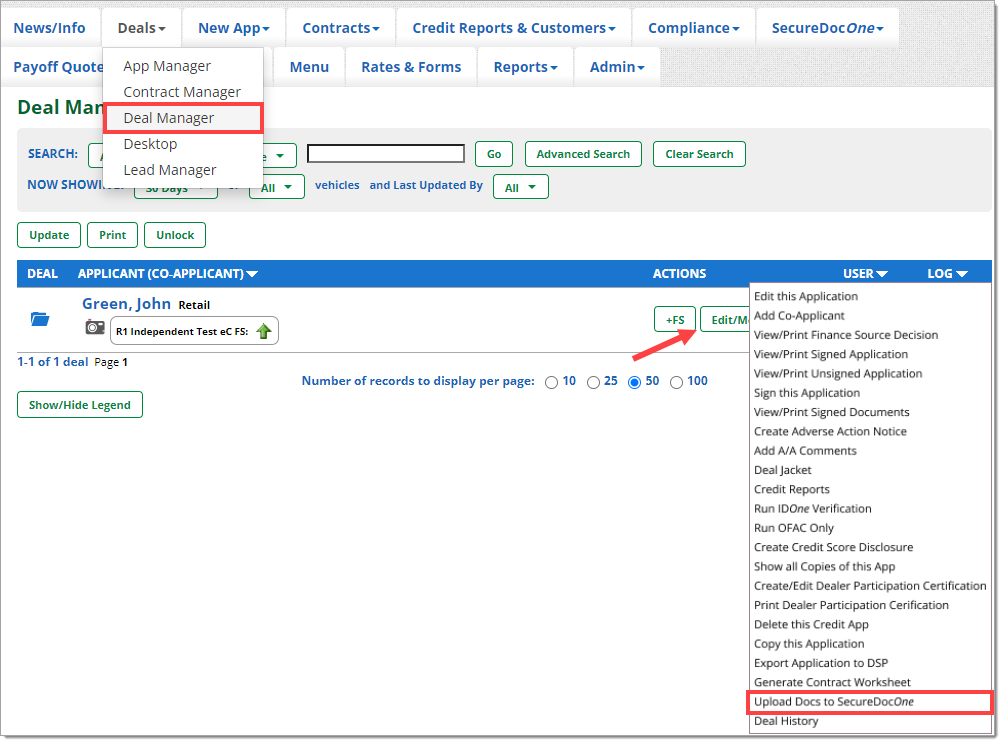The width and height of the screenshot is (1002, 743).
Task: Click the green up-arrow status icon
Action: click(x=264, y=331)
